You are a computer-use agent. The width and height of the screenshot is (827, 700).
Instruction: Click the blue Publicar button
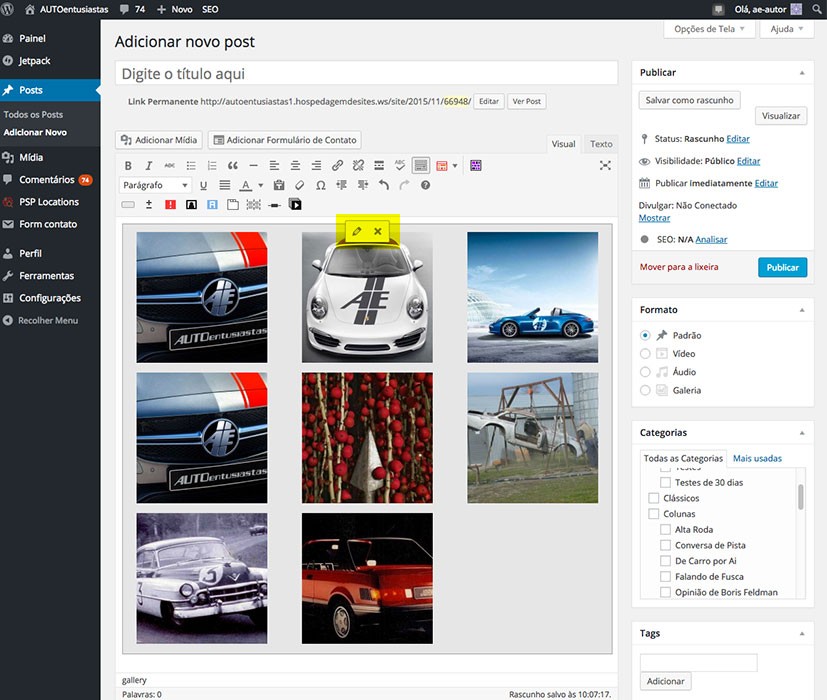[x=782, y=267]
